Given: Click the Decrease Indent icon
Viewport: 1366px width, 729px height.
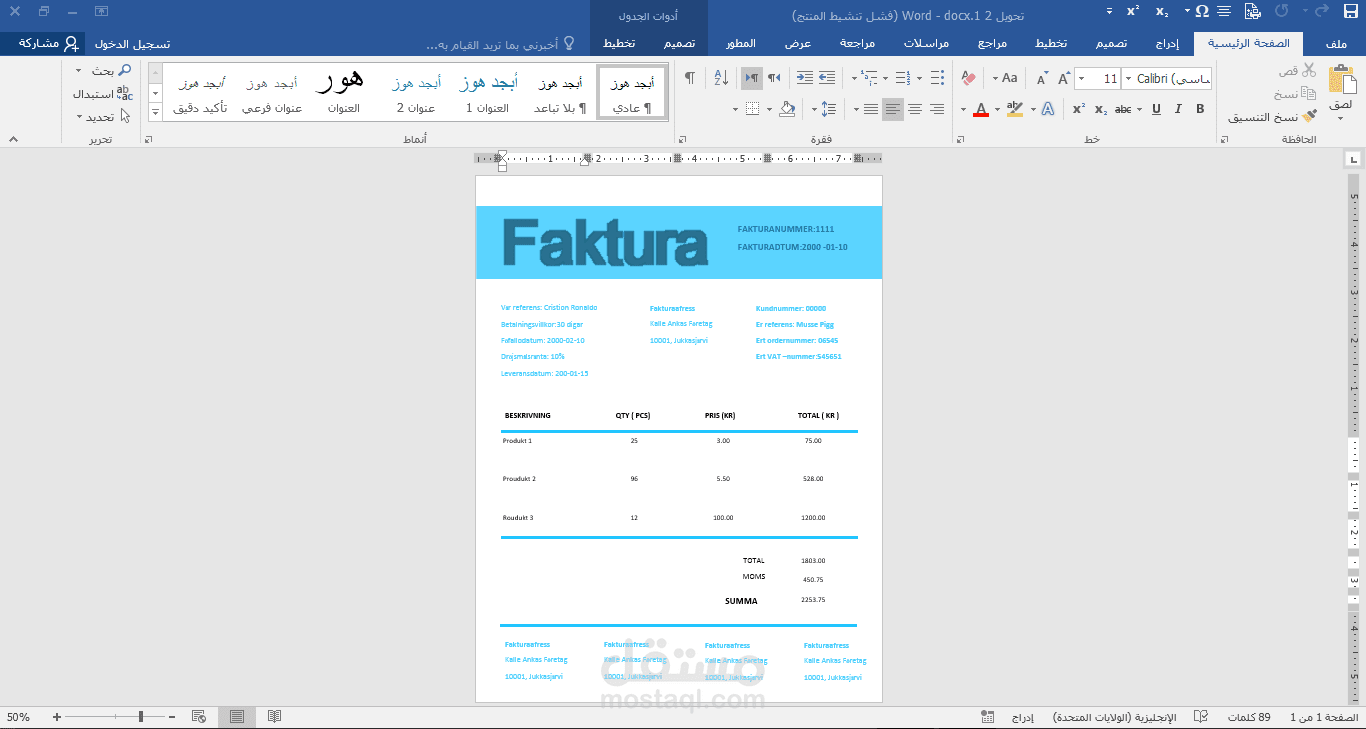Looking at the screenshot, I should (x=827, y=78).
